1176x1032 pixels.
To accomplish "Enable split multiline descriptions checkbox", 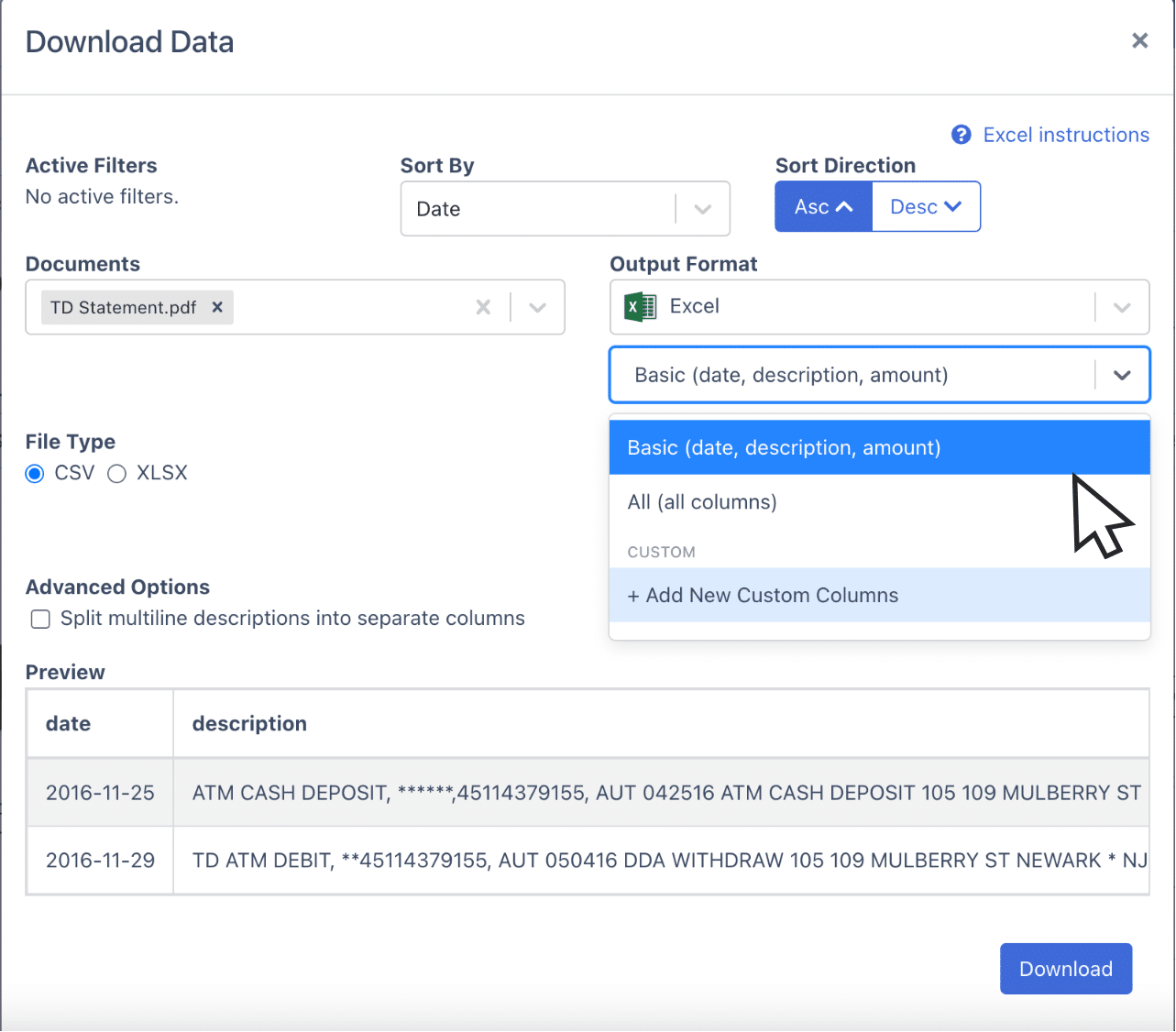I will coord(40,619).
